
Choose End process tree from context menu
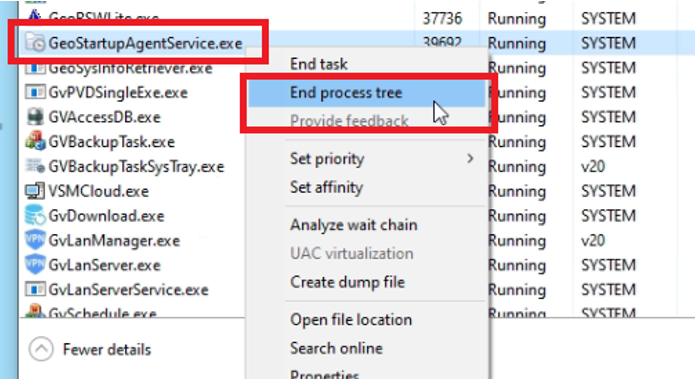pos(346,93)
